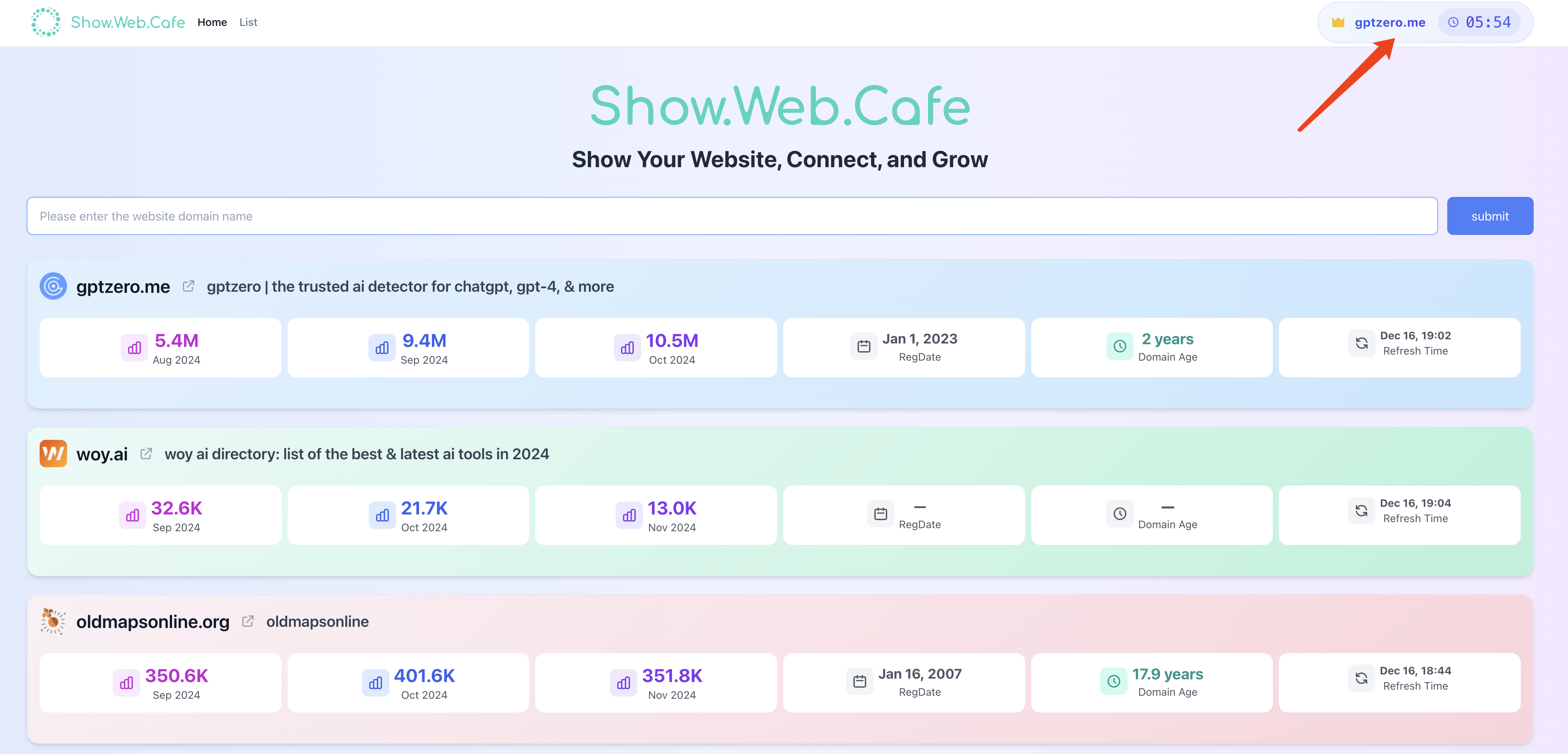Click the oldmapsonline.org favicon

pyautogui.click(x=53, y=621)
